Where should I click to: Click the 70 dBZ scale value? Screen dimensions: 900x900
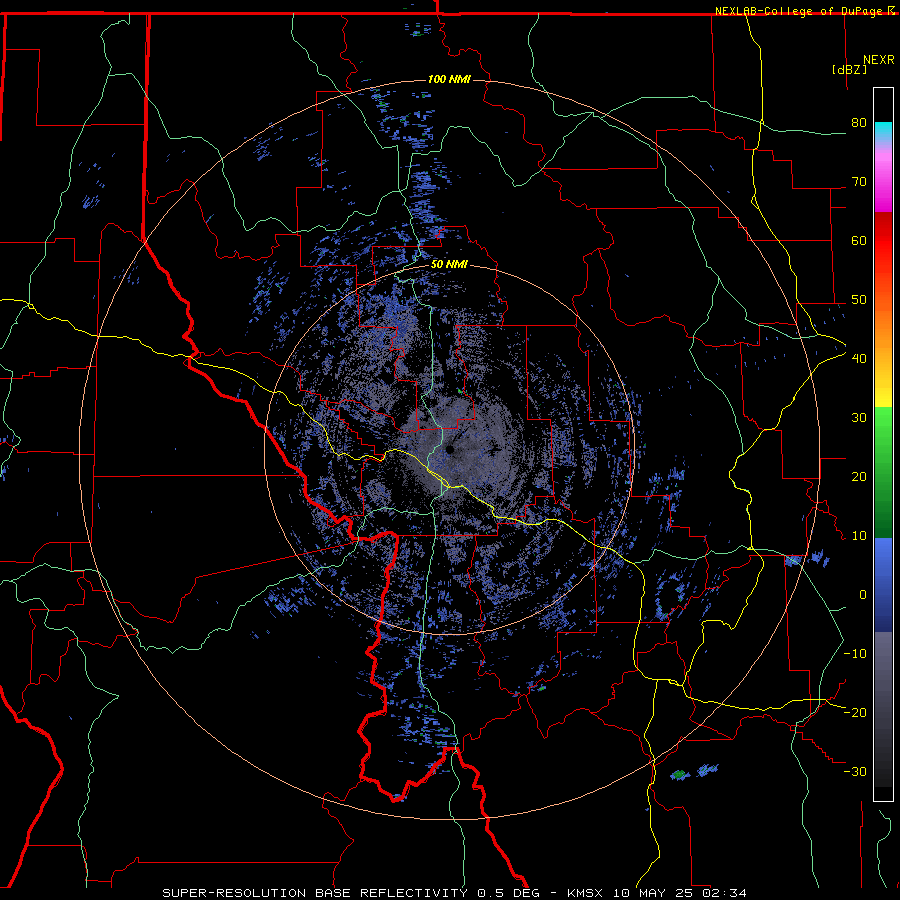pyautogui.click(x=859, y=182)
